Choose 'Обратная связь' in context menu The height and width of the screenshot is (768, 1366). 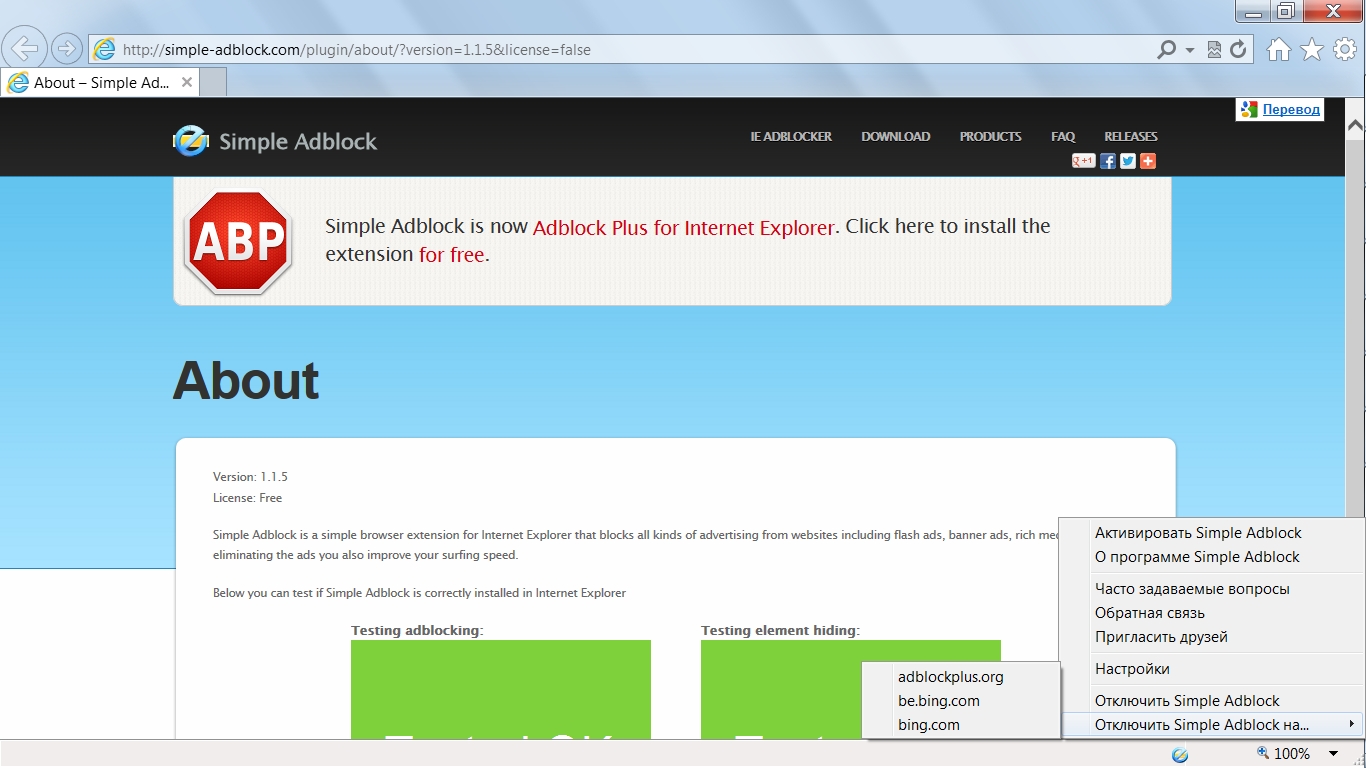(x=1212, y=613)
